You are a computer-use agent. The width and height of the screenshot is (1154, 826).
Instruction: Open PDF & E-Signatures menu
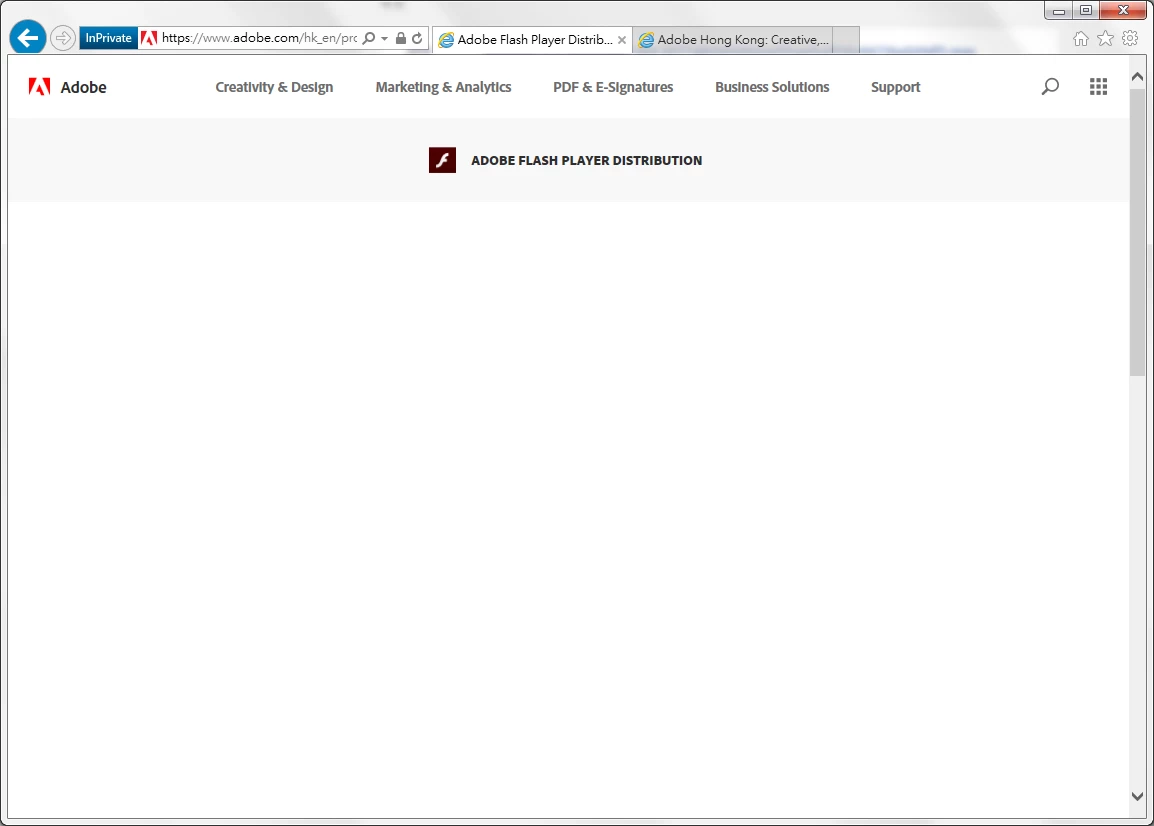coord(613,87)
